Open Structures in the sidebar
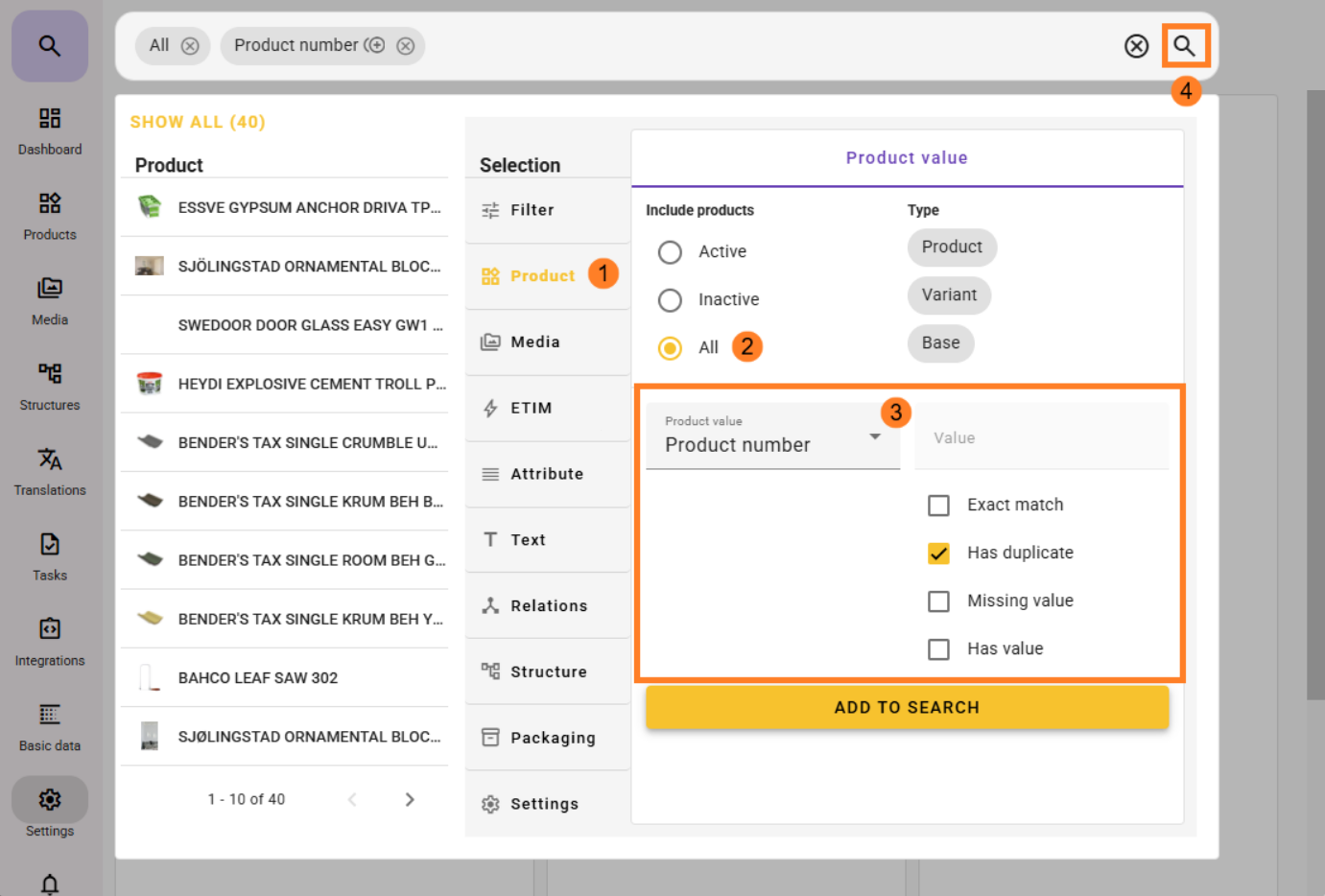Screen dimensions: 1325x896 pyautogui.click(x=50, y=386)
